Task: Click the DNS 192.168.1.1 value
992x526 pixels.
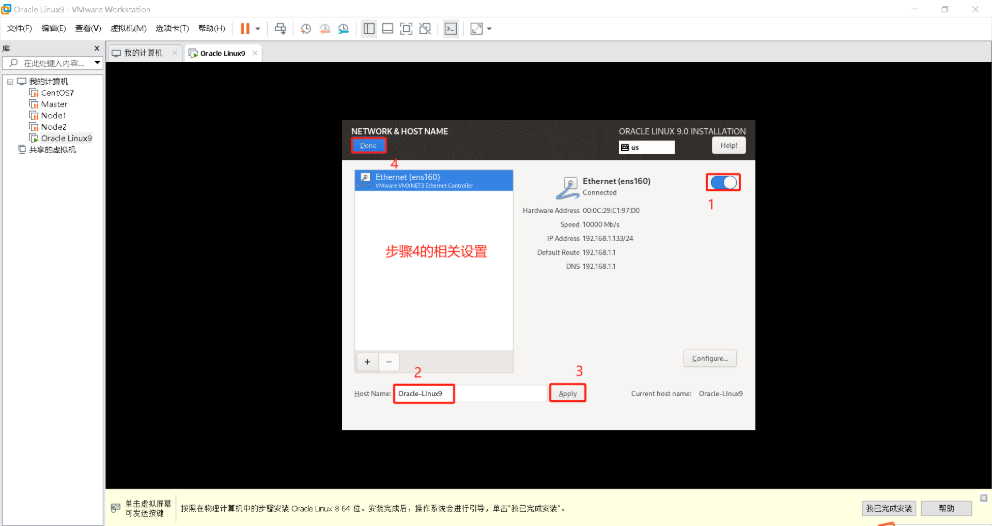Action: tap(599, 266)
